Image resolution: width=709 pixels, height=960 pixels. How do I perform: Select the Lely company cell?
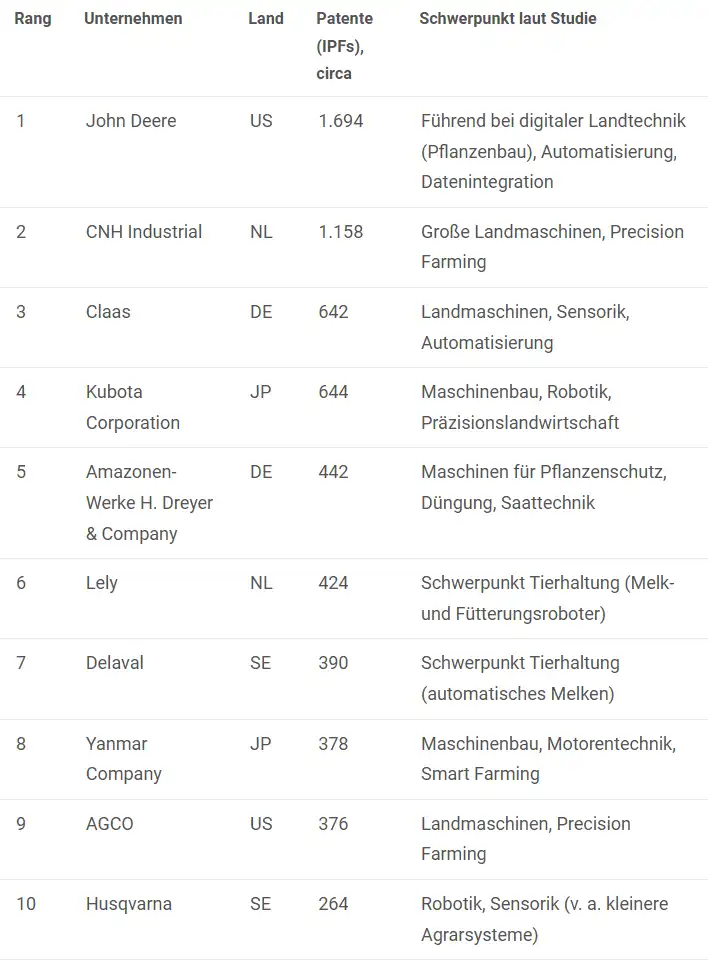point(102,583)
